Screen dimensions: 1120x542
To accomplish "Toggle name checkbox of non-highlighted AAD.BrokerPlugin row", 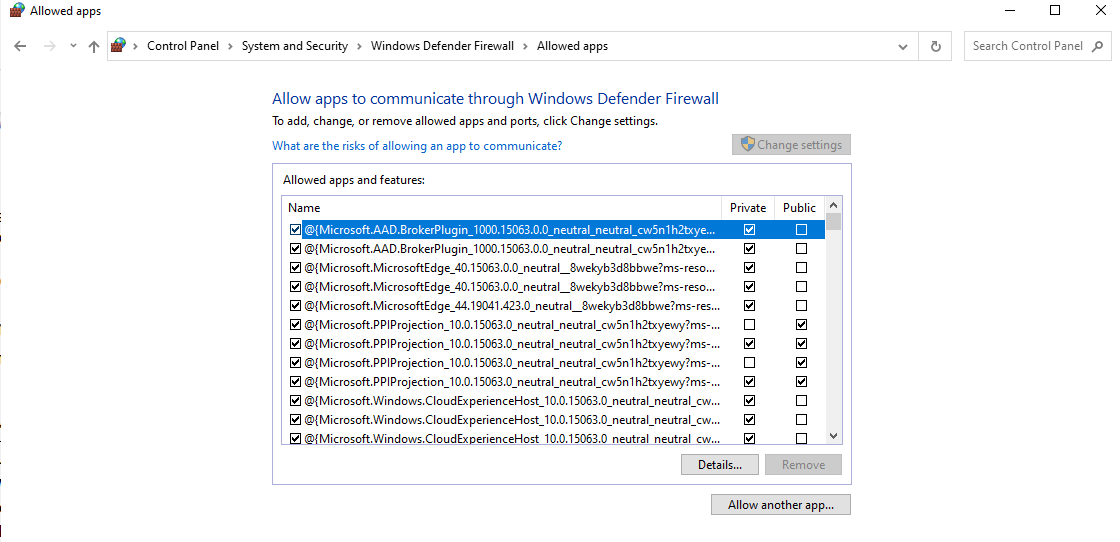I will tap(295, 249).
